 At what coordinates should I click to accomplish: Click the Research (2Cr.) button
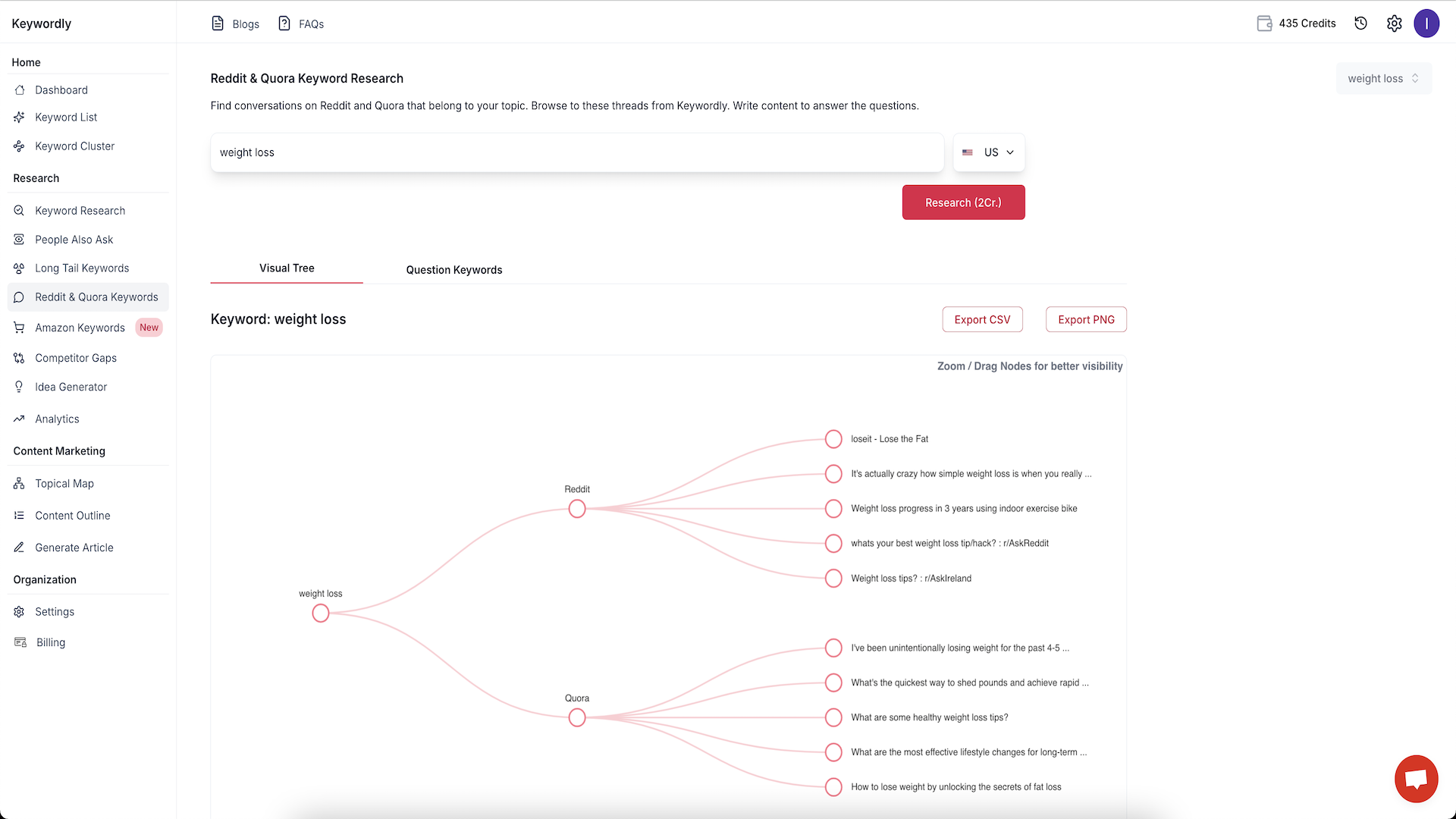[963, 202]
